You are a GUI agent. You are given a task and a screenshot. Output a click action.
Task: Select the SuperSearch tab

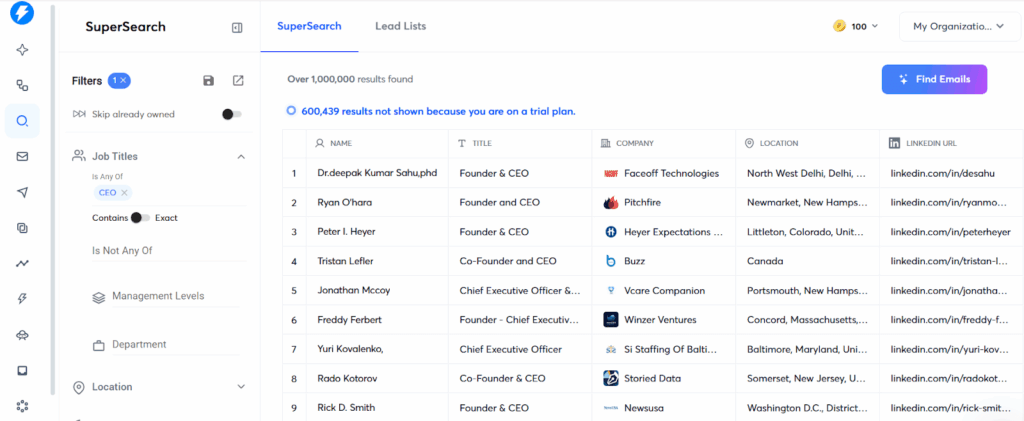click(x=309, y=26)
